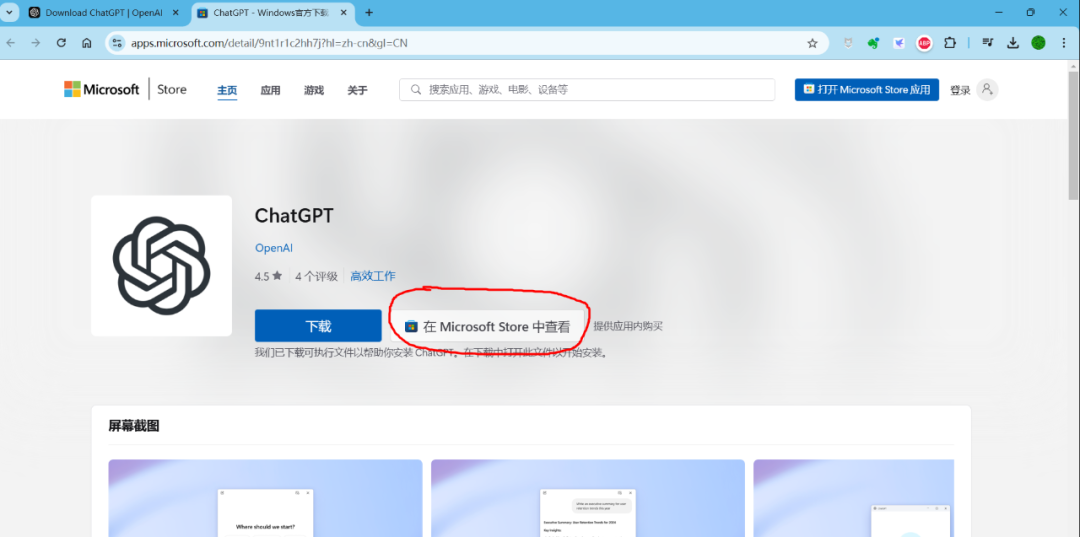Bookmark this page with the star icon
The height and width of the screenshot is (537, 1080).
[812, 43]
